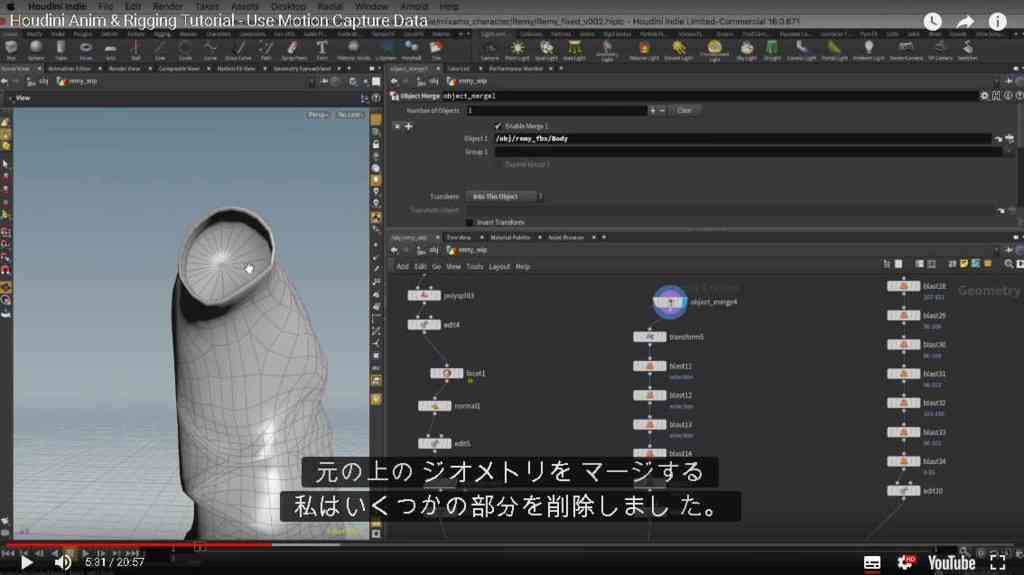Click the Watch later clock button
The image size is (1024, 575).
click(x=933, y=22)
